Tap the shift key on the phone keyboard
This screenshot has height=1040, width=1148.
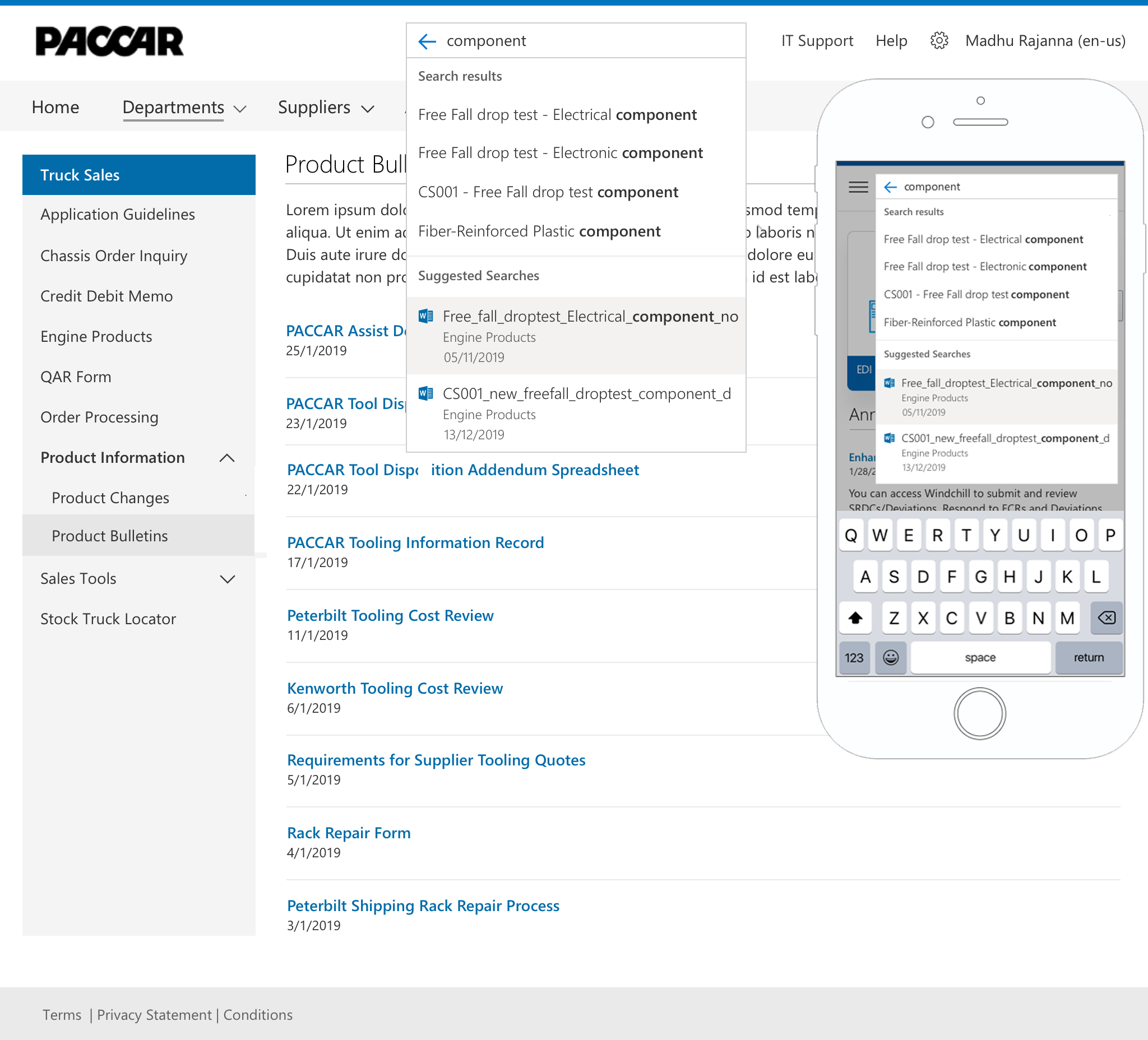[x=855, y=617]
